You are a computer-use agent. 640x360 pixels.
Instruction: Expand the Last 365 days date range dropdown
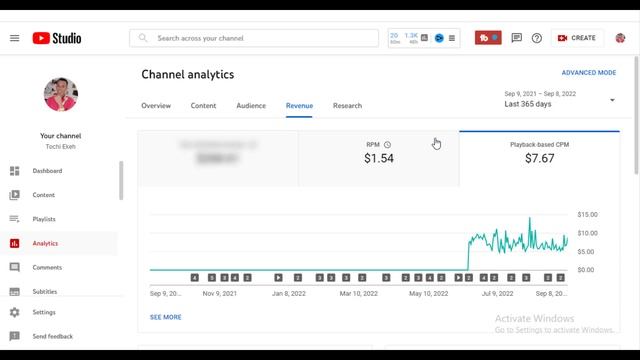[x=560, y=99]
